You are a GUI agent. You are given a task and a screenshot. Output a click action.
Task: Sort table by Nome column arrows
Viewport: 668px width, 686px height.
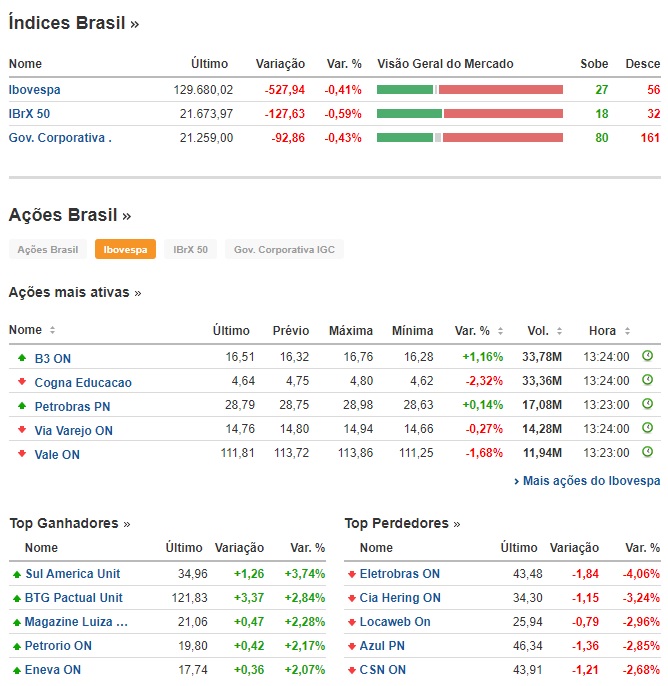tap(52, 330)
